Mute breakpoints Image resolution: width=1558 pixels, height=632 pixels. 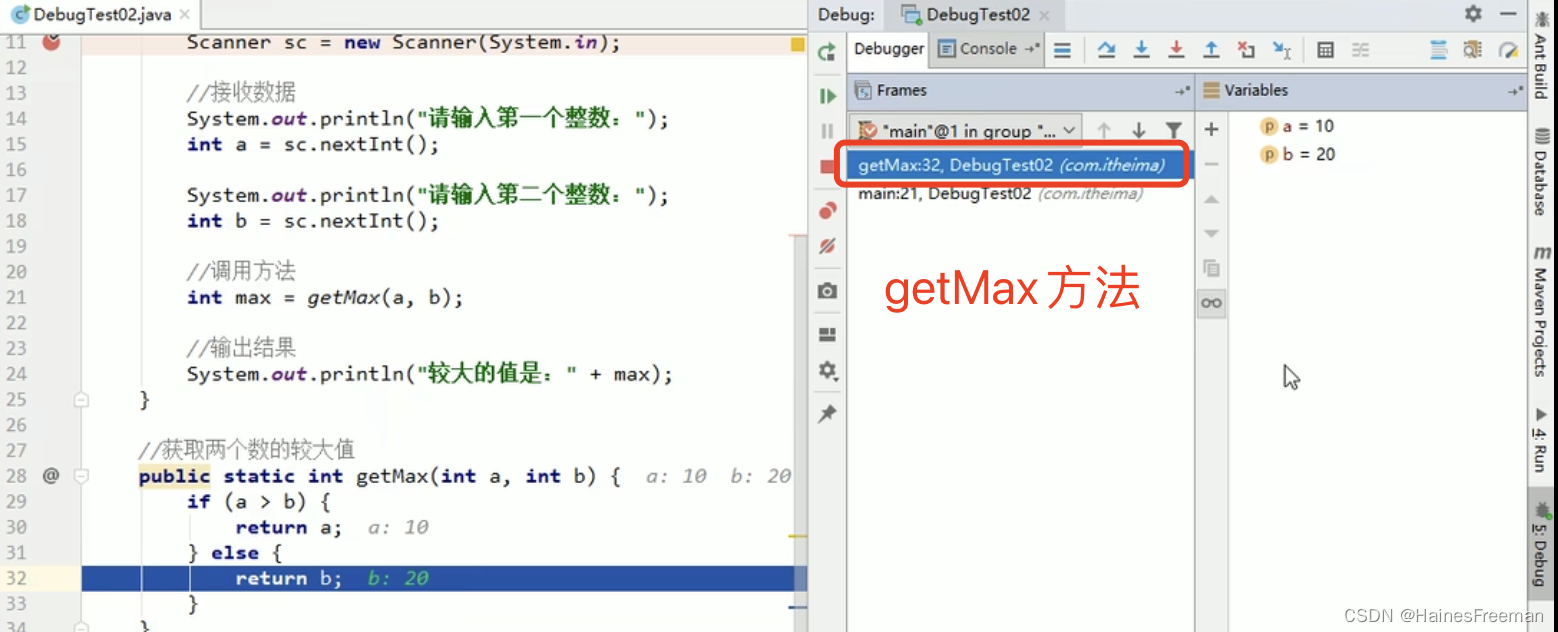pos(827,246)
